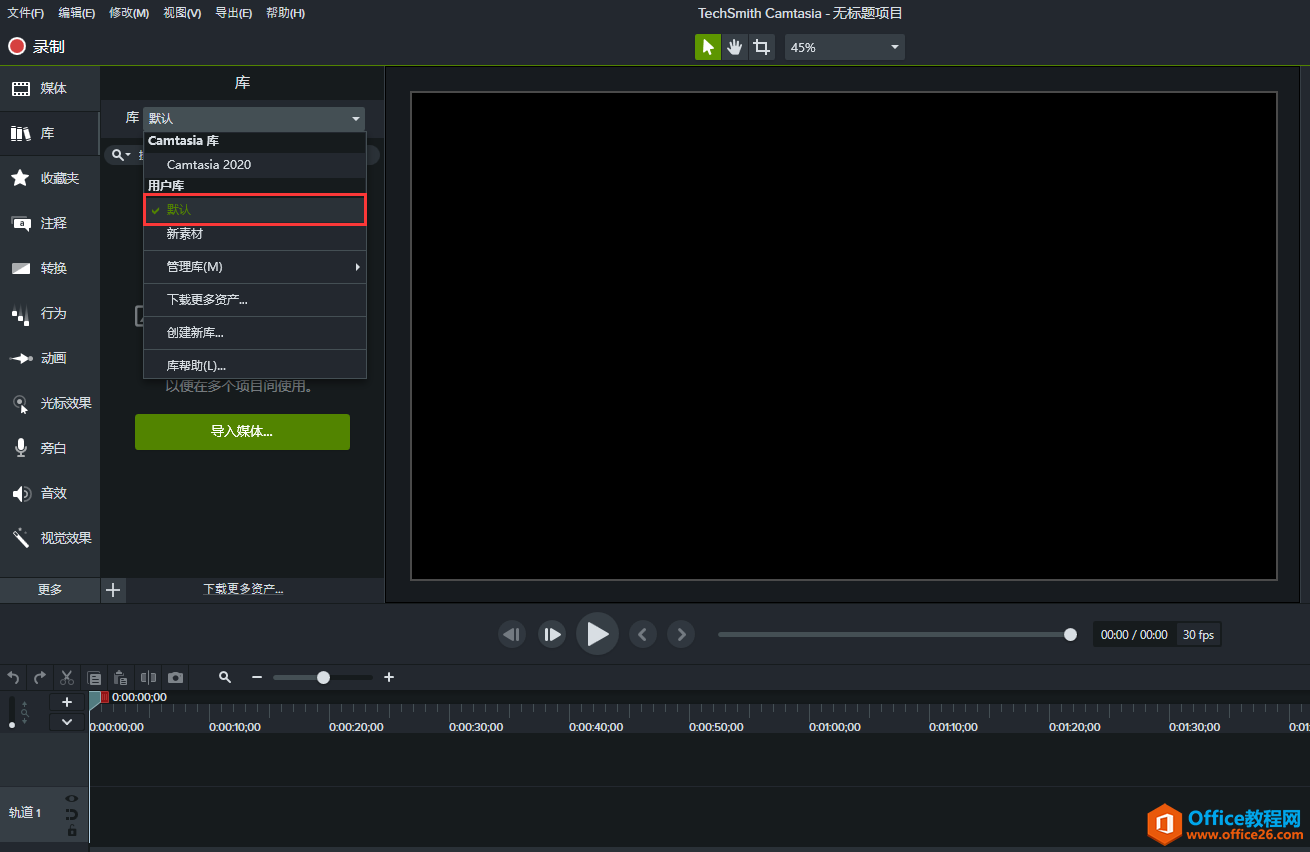
Task: Click the previous marker left-arrow button
Action: tap(643, 634)
